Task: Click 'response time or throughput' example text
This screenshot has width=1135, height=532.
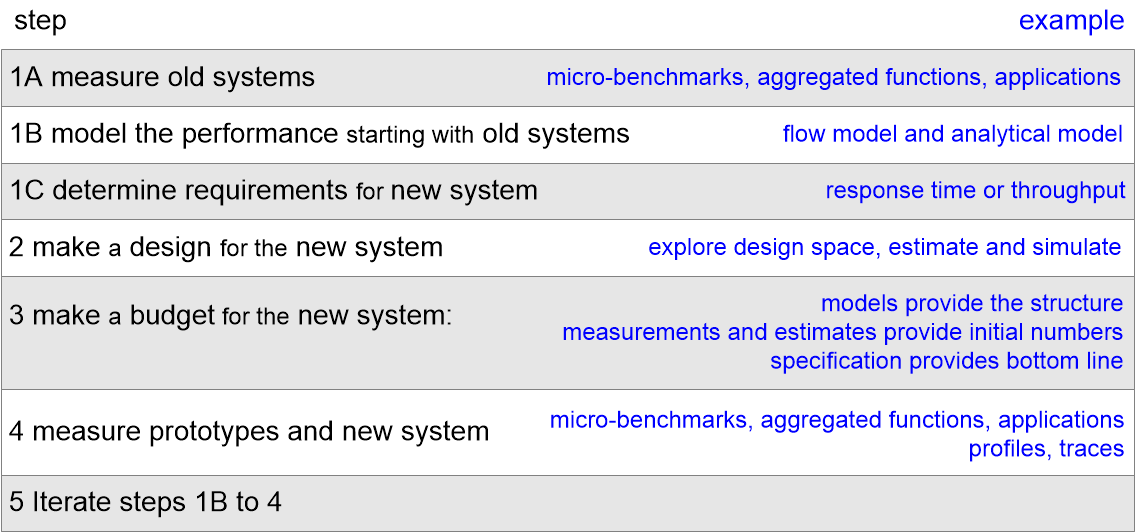Action: [975, 190]
